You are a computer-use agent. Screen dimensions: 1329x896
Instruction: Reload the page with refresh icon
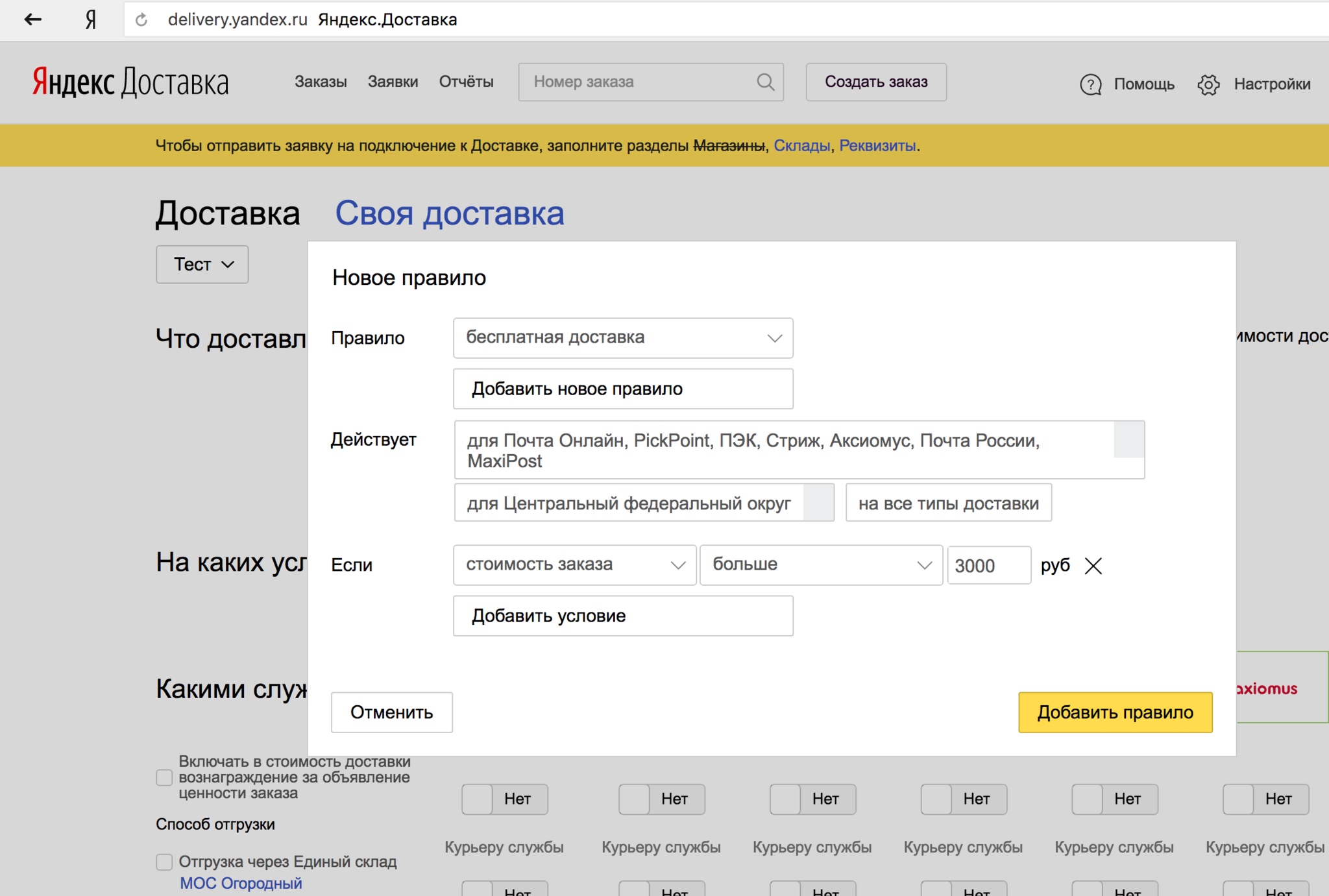coord(141,20)
